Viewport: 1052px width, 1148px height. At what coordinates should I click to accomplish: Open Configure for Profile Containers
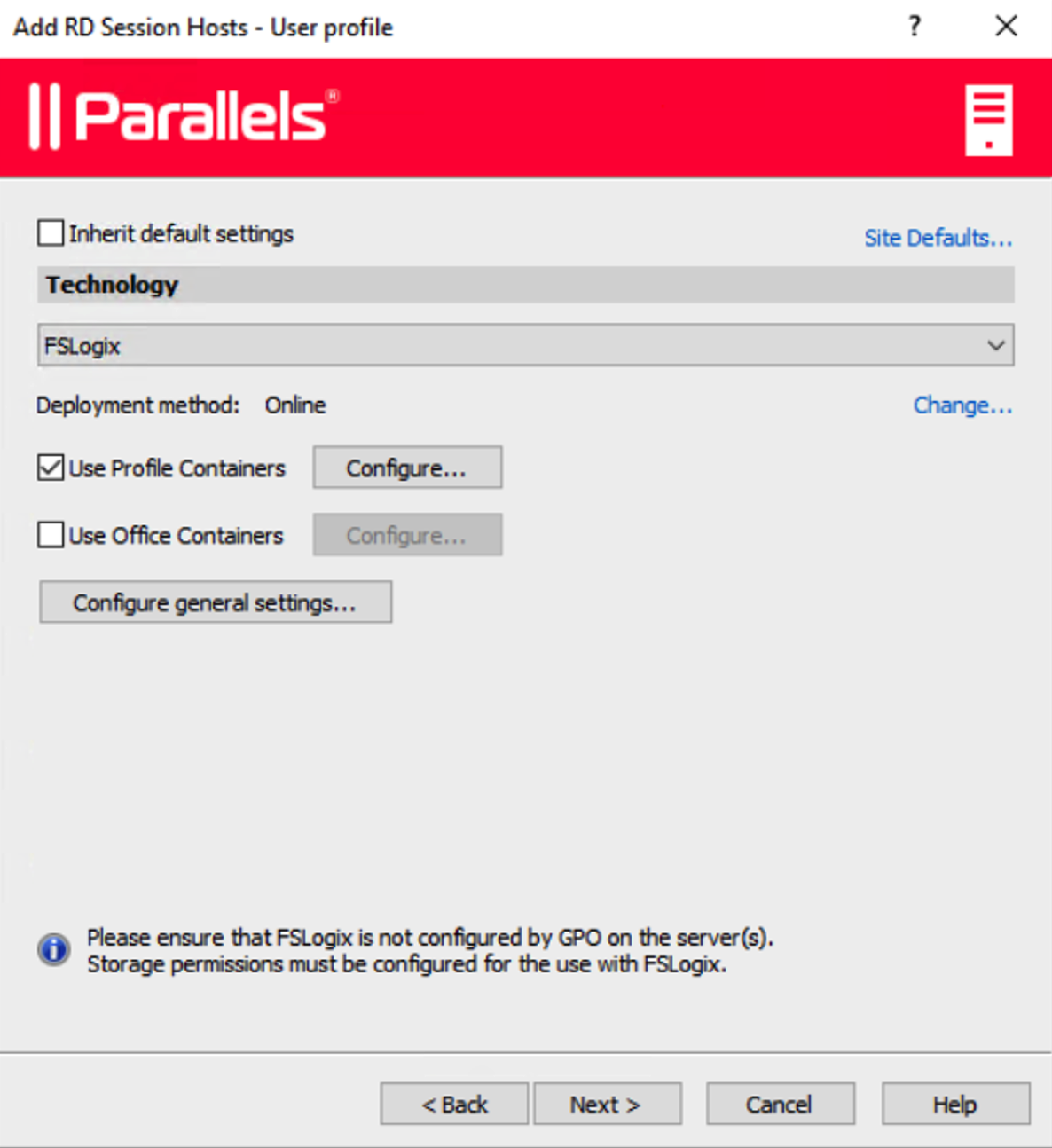pos(407,468)
